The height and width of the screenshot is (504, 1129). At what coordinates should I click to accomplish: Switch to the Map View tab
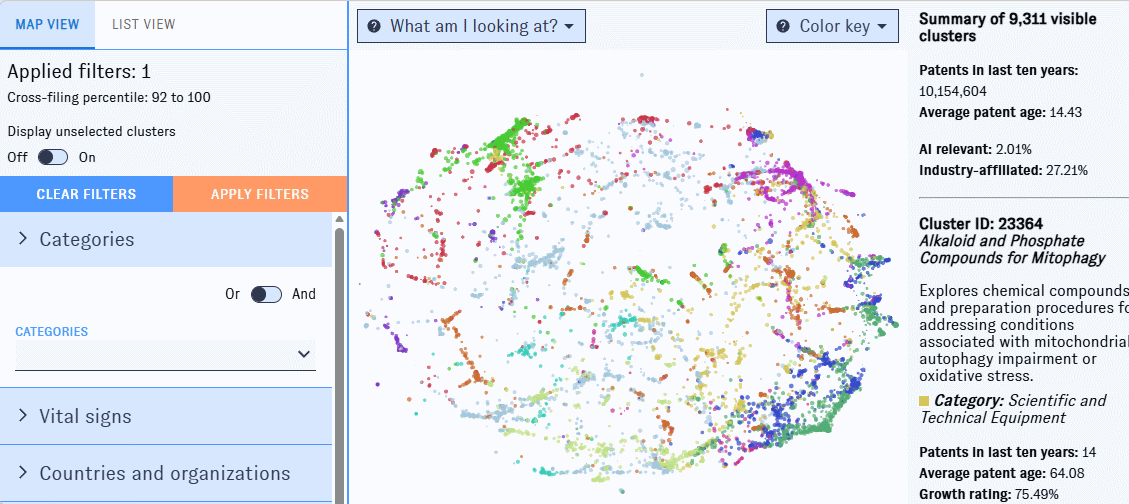pos(48,24)
